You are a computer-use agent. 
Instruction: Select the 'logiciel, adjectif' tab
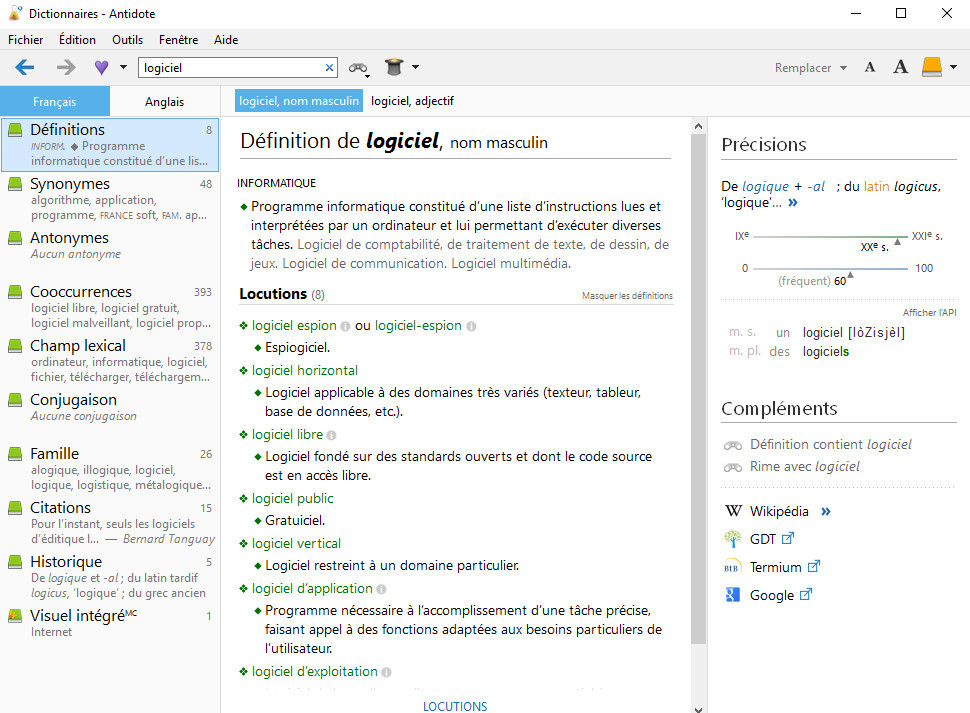[413, 101]
